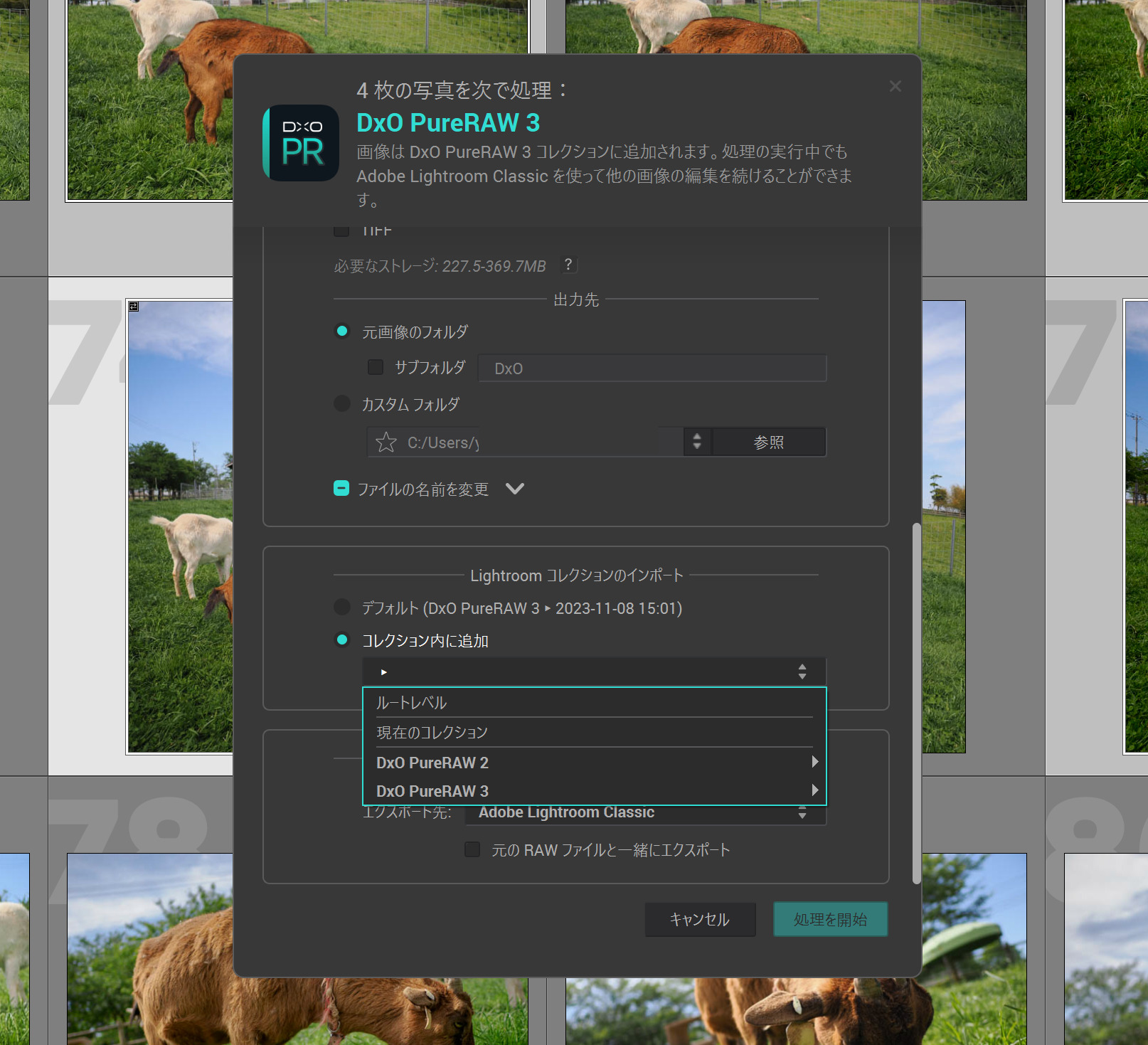Screen dimensions: 1148x1045
Task: Toggle the ファイルの名前を変更 checkbox
Action: tap(341, 489)
